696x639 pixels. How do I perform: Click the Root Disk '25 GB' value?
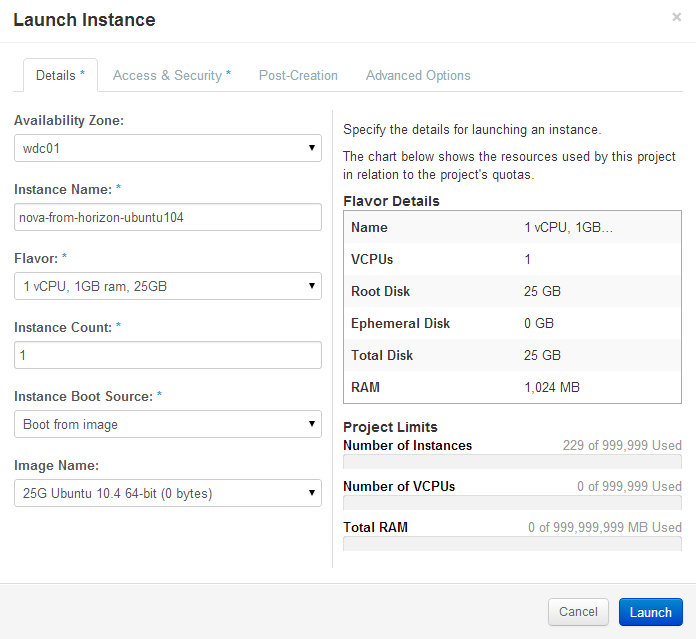(542, 291)
